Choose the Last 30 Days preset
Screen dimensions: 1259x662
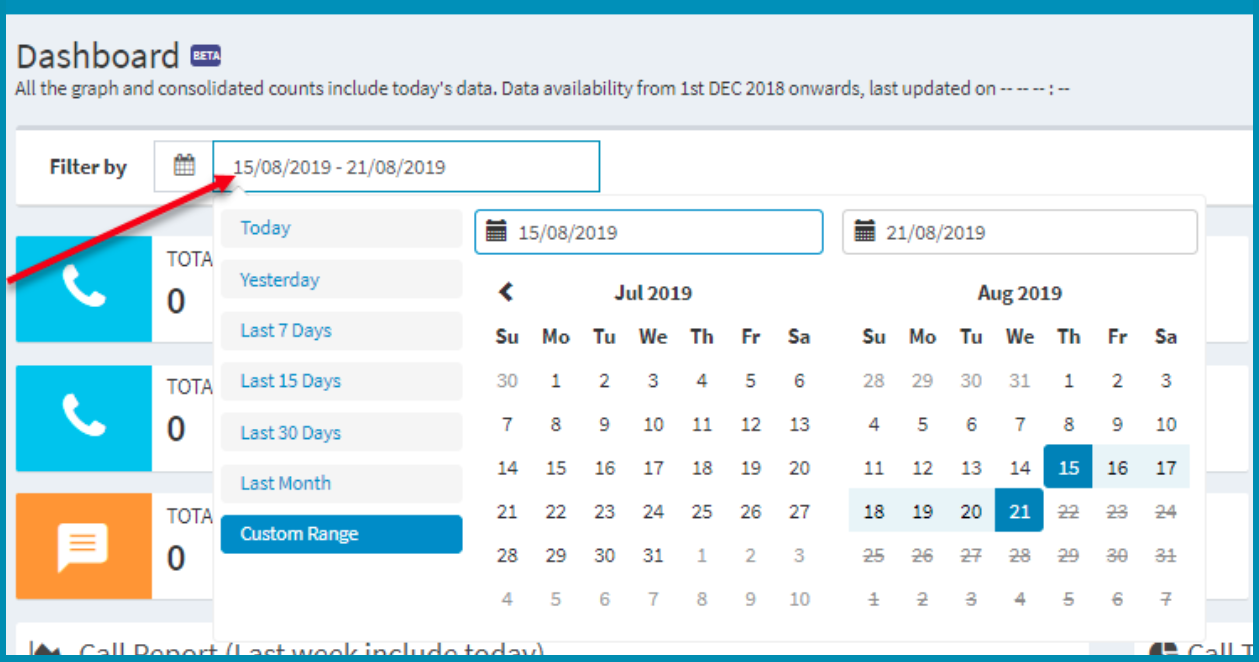[342, 433]
